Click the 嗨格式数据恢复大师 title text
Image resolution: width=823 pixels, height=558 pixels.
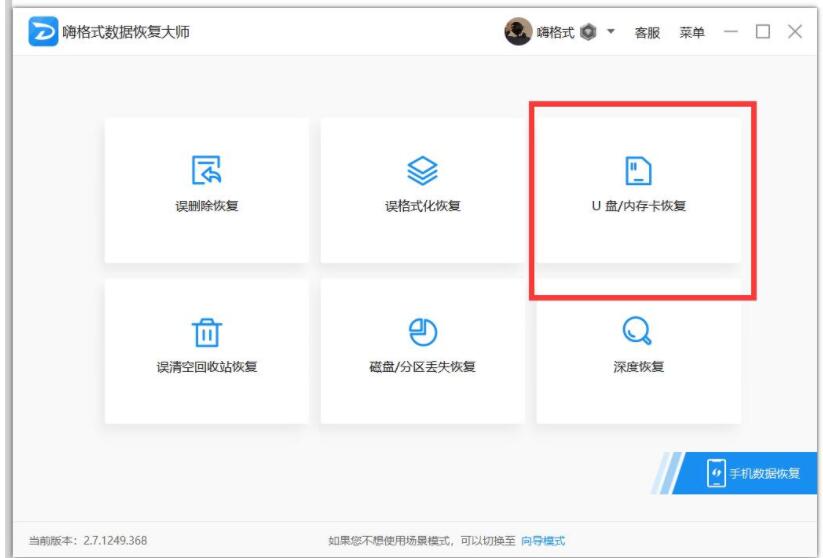(x=126, y=32)
